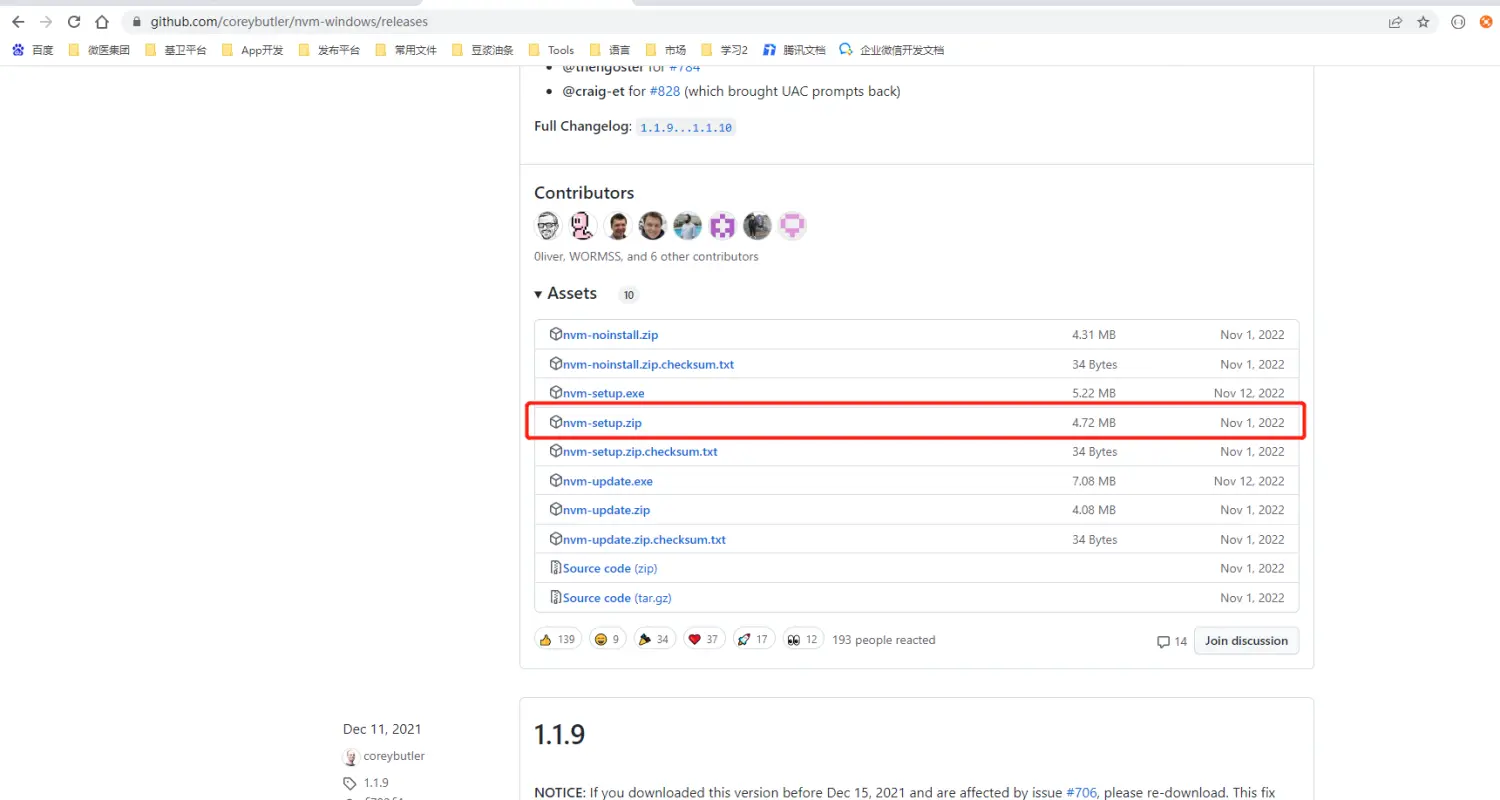This screenshot has height=800, width=1500.
Task: Click the browser reload page icon
Action: tap(74, 22)
